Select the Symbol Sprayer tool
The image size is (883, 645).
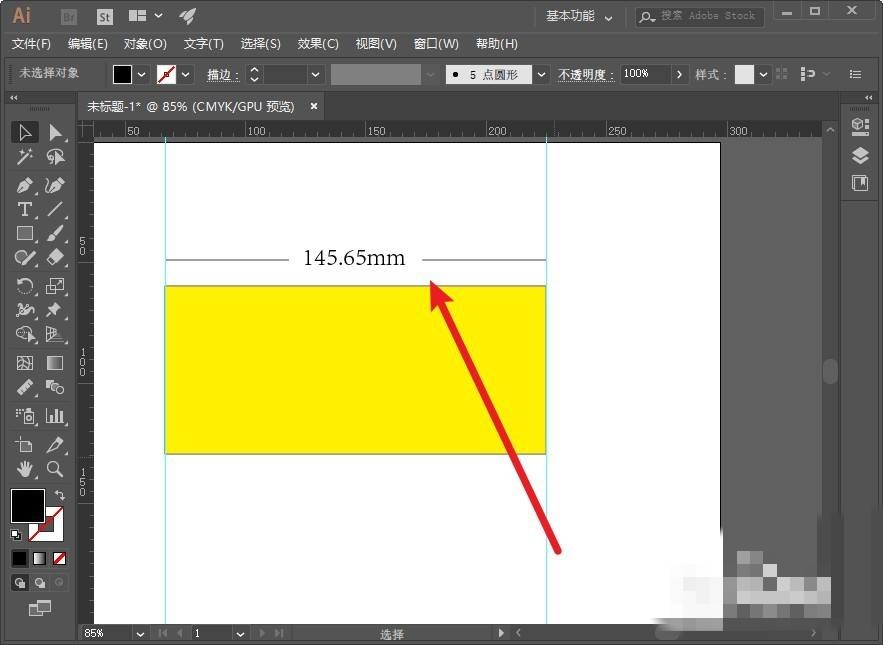coord(25,416)
